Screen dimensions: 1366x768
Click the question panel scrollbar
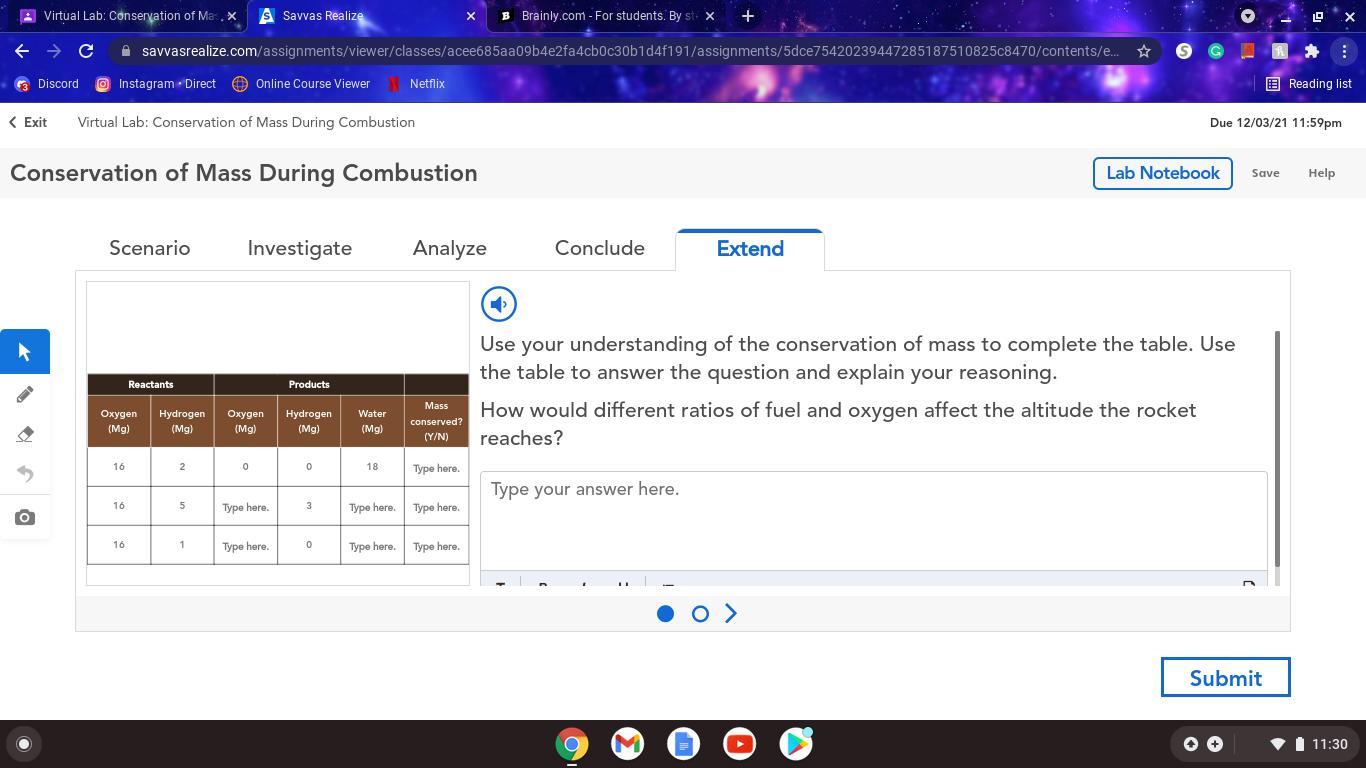[x=1277, y=450]
